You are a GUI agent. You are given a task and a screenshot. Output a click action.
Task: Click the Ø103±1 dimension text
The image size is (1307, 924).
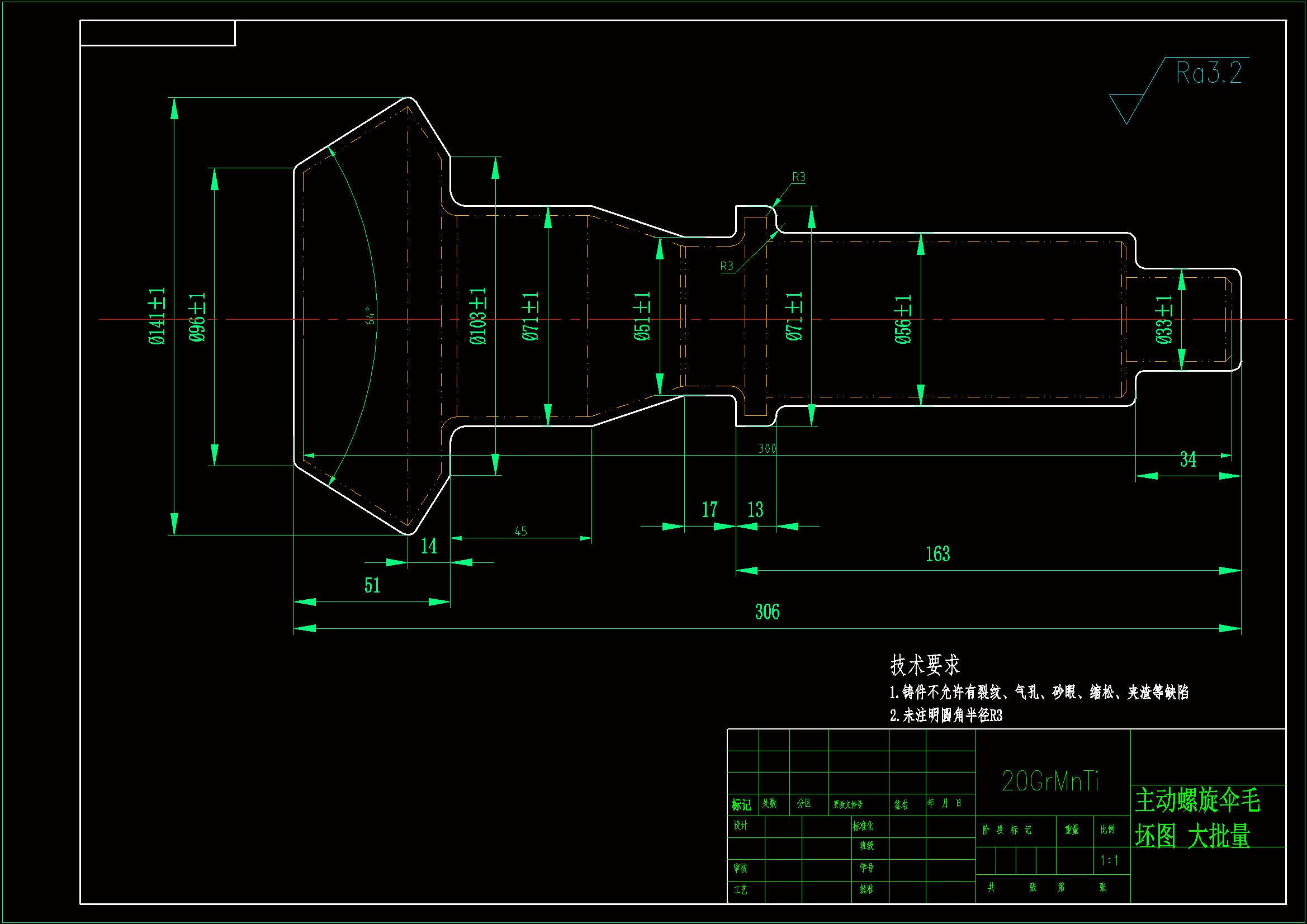tap(478, 316)
